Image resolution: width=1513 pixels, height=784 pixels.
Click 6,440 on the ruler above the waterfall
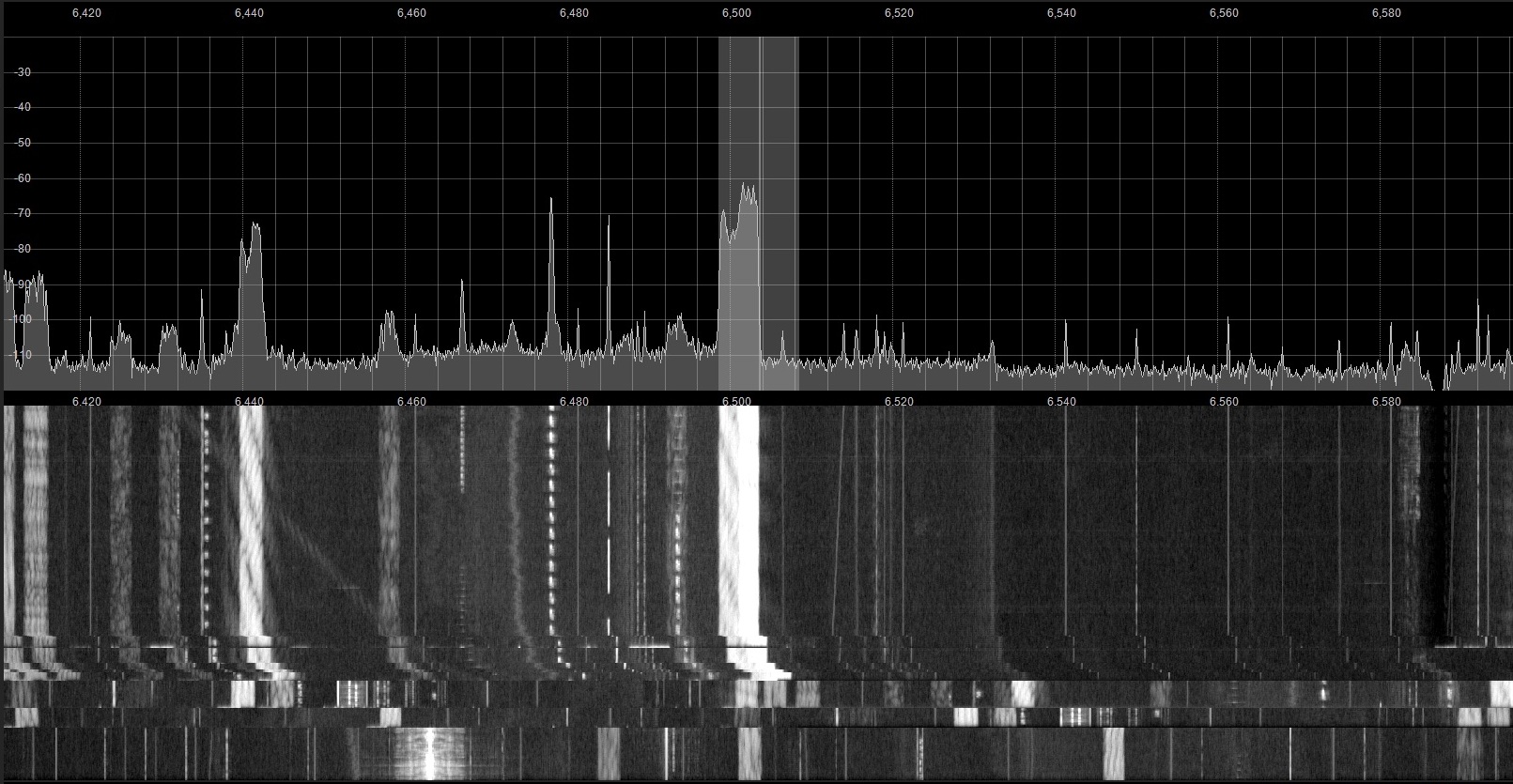click(249, 402)
